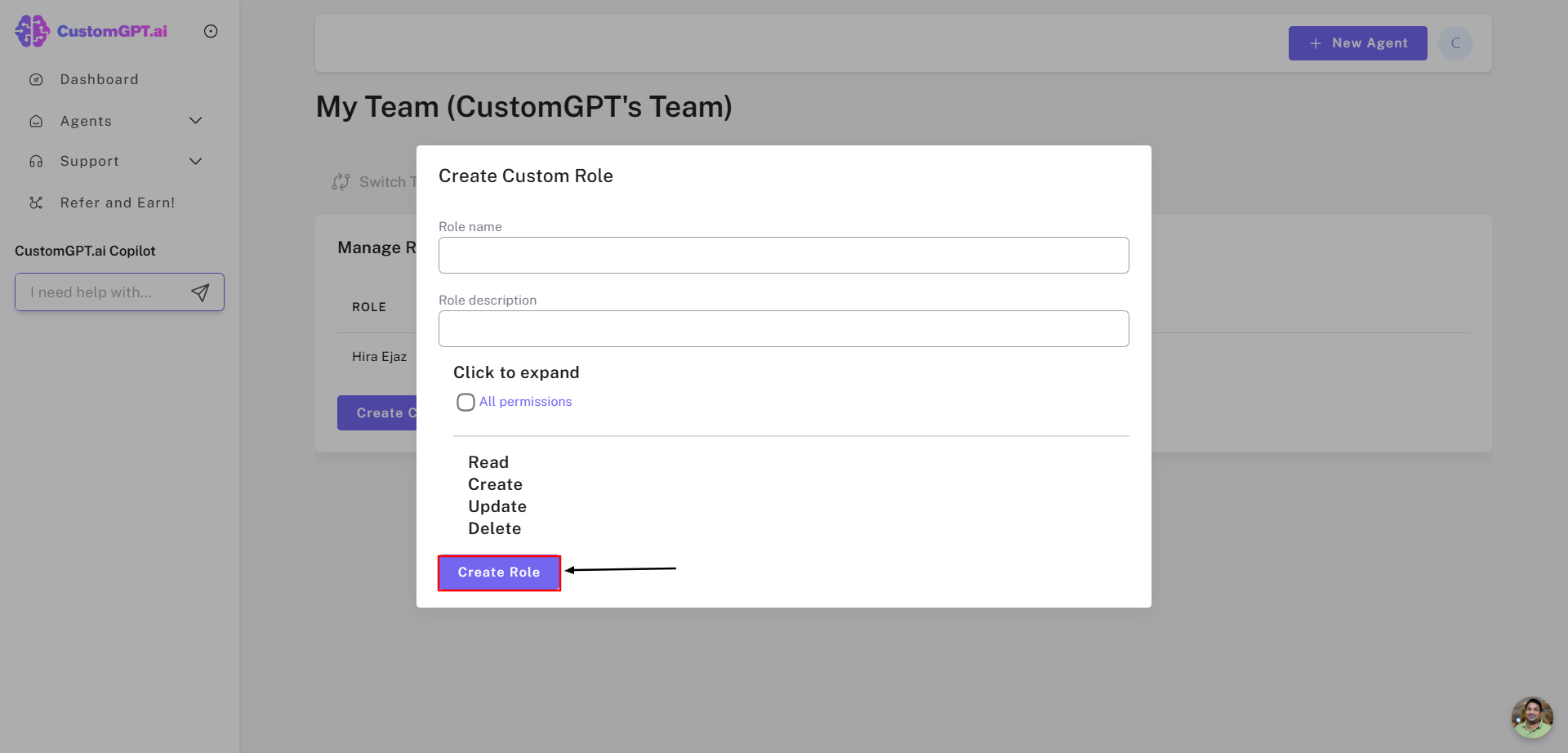1568x753 pixels.
Task: Click the CustomGPT.ai Copilot heading
Action: click(85, 251)
